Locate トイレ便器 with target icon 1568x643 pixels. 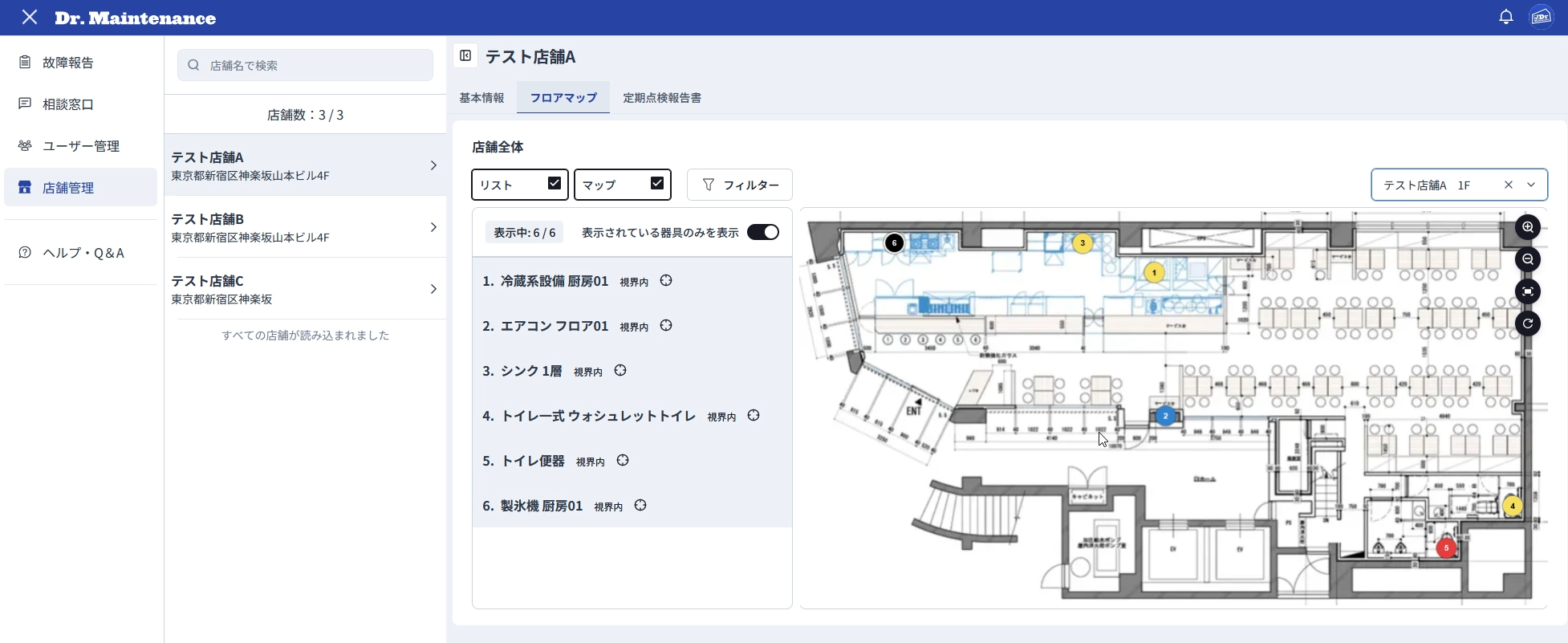(623, 461)
